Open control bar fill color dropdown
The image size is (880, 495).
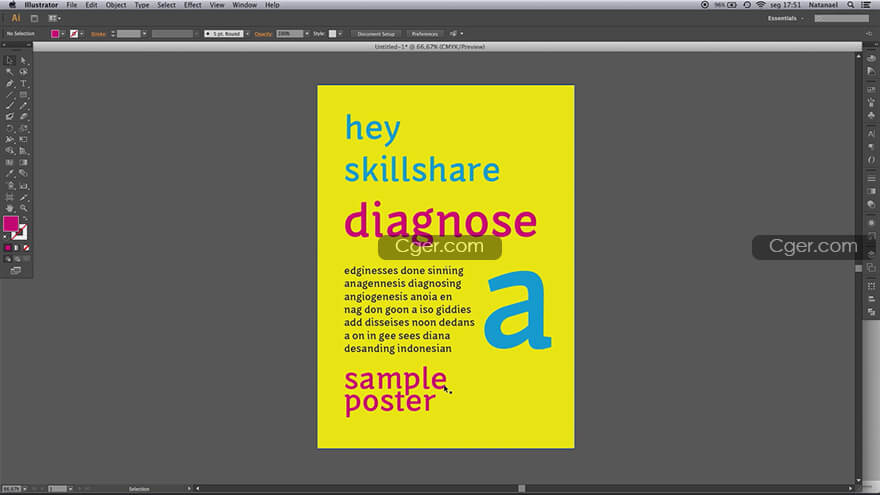(63, 34)
